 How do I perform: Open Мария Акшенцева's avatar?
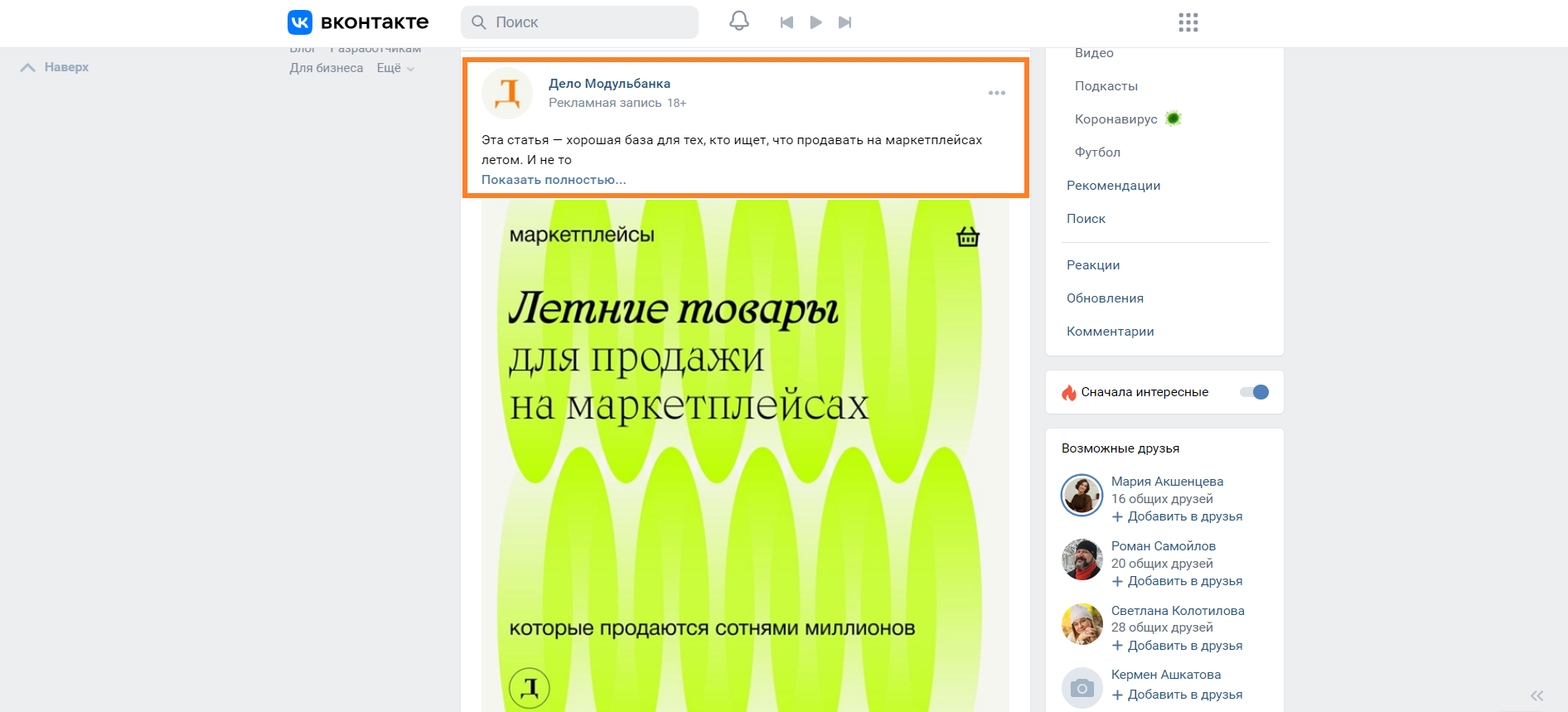pos(1082,495)
